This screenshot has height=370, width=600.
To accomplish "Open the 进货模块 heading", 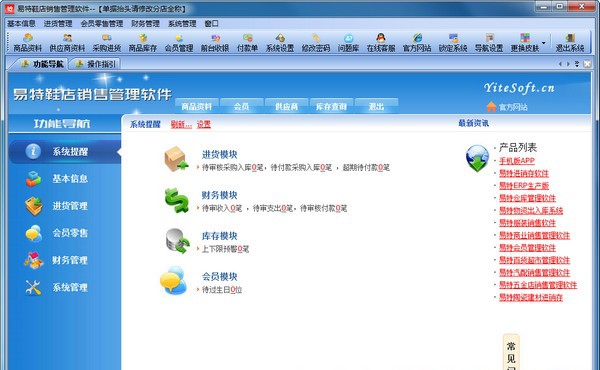I will (220, 155).
